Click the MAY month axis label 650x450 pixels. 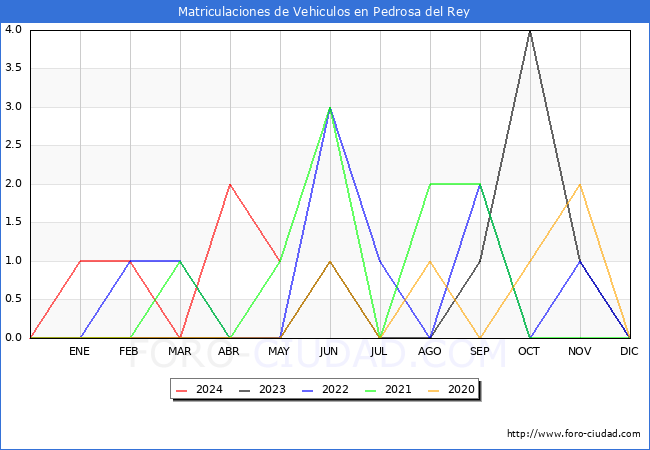coord(279,351)
